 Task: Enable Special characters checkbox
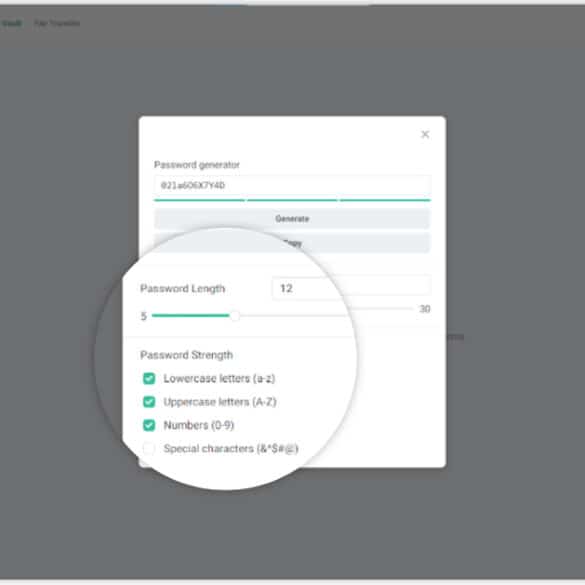(149, 448)
